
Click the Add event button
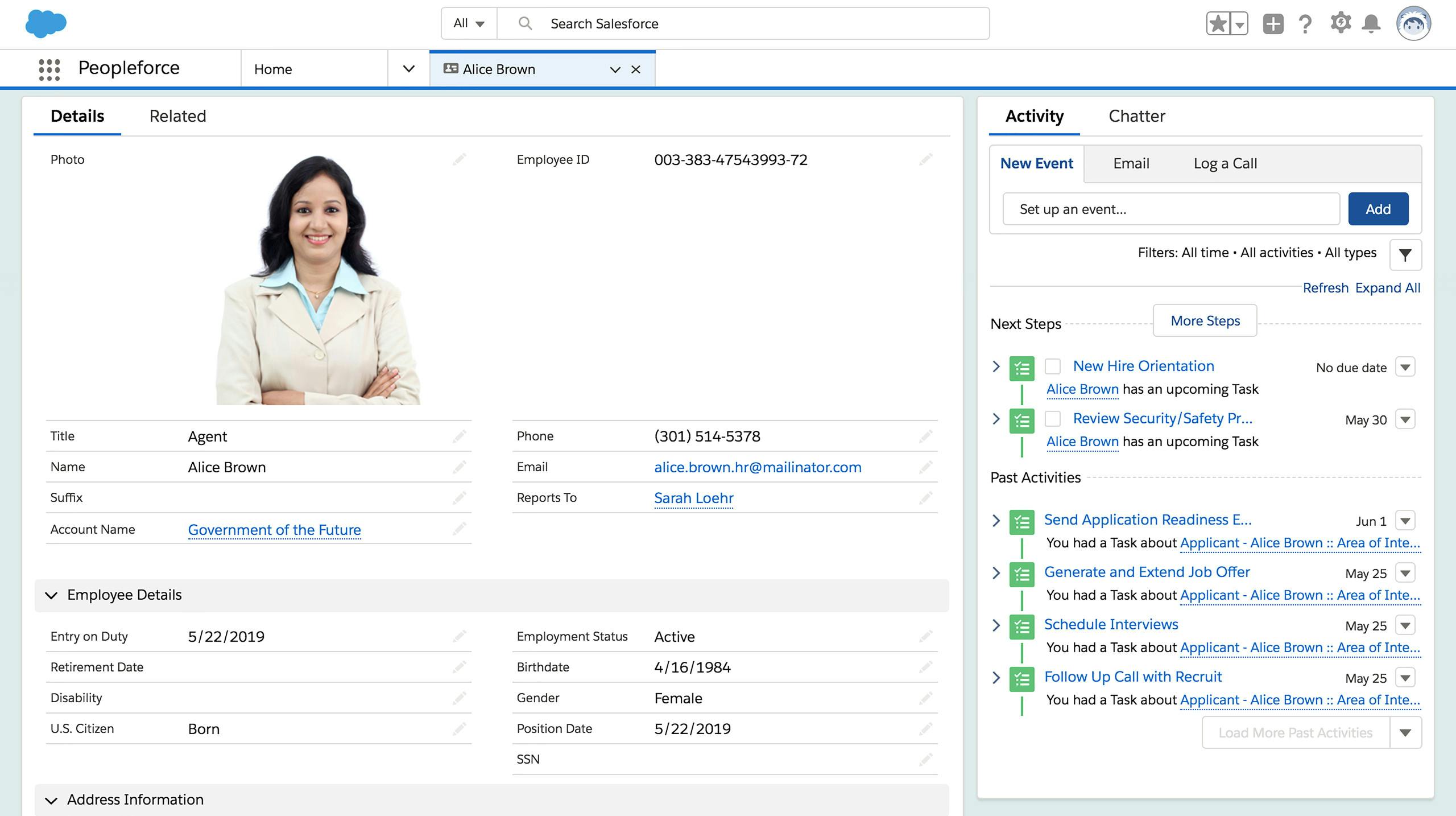(x=1378, y=209)
